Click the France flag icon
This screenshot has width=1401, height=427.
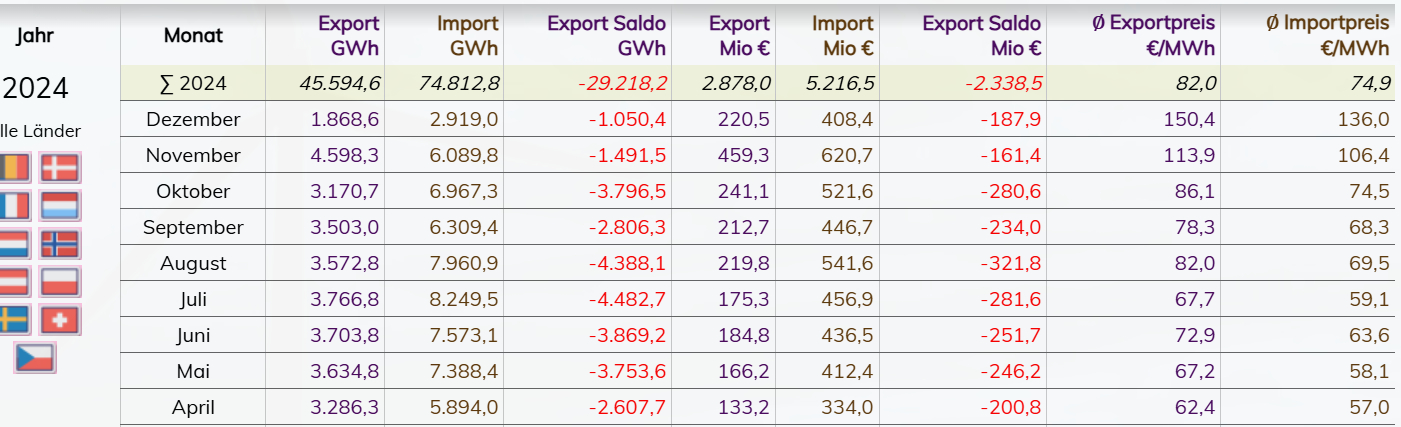tap(14, 206)
